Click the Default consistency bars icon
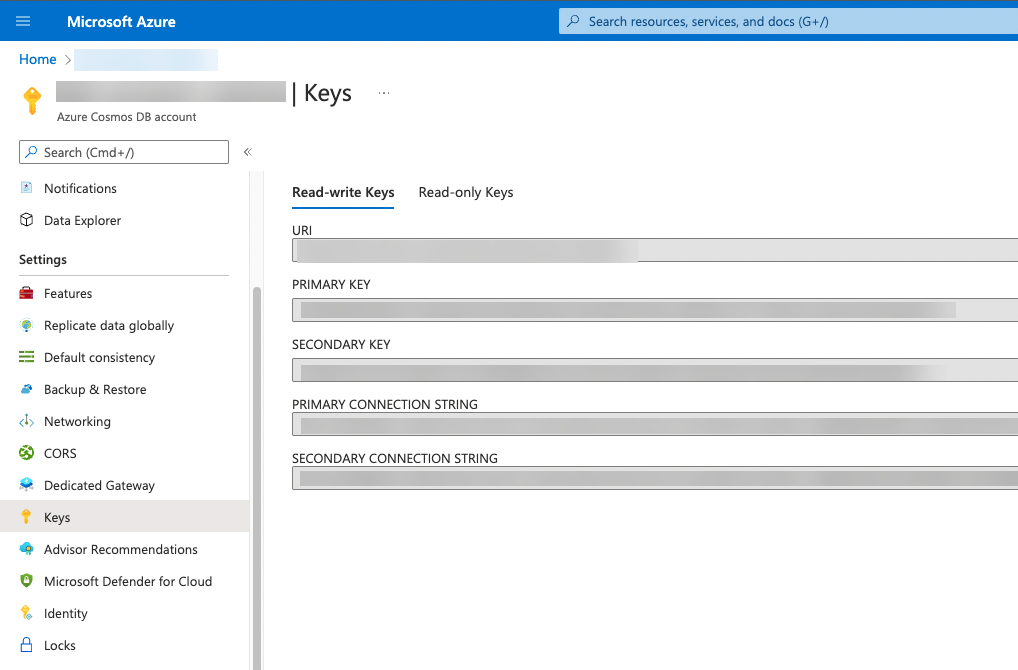The image size is (1018, 670). pyautogui.click(x=26, y=356)
